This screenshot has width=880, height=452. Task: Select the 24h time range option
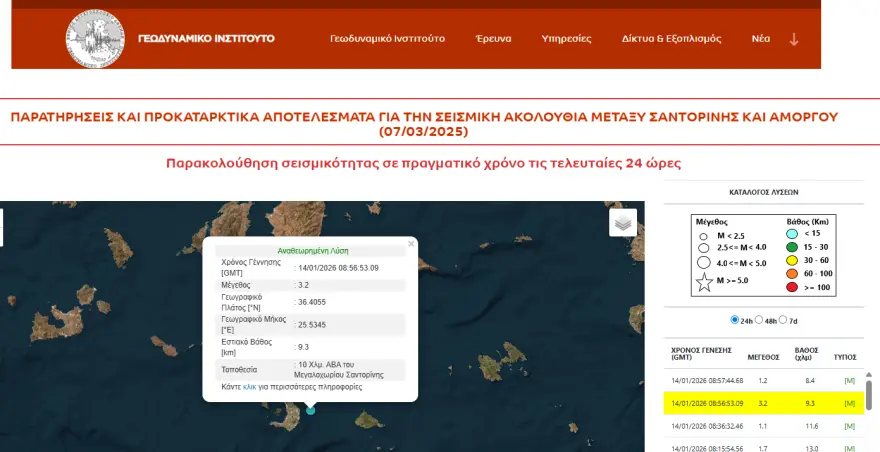click(x=735, y=320)
